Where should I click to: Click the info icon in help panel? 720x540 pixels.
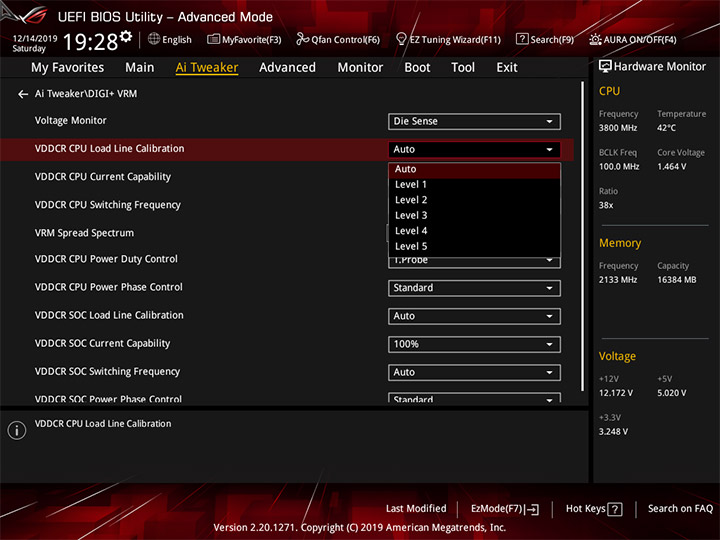click(x=17, y=430)
